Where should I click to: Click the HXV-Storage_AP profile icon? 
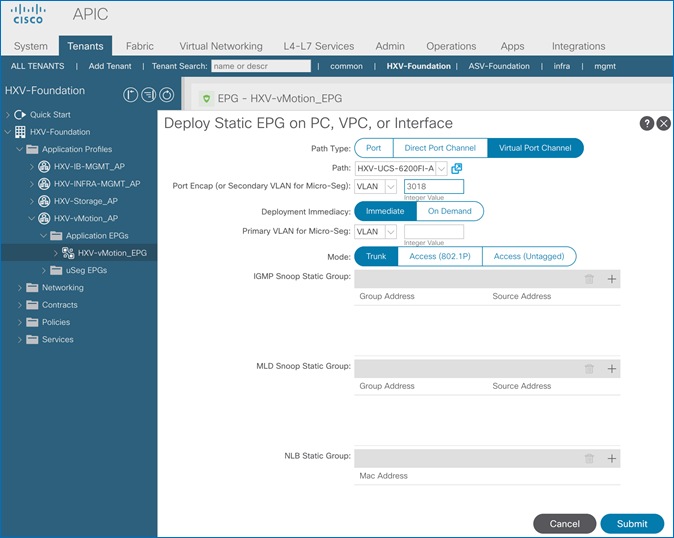point(44,201)
